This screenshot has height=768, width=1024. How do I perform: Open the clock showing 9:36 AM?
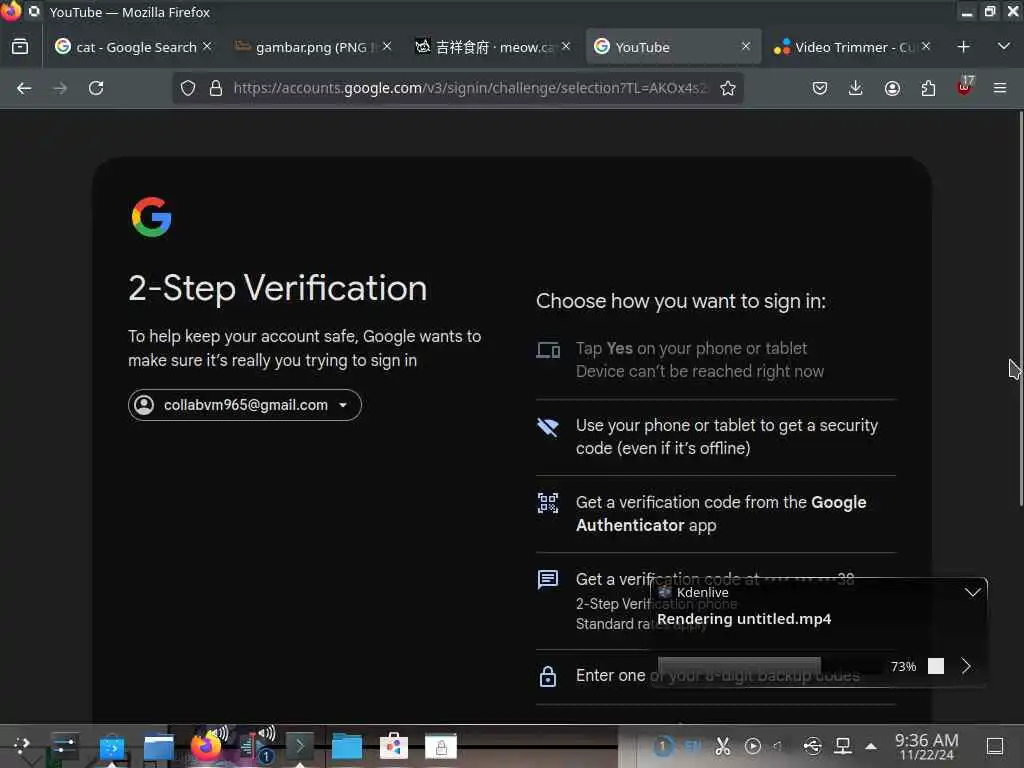[x=927, y=746]
